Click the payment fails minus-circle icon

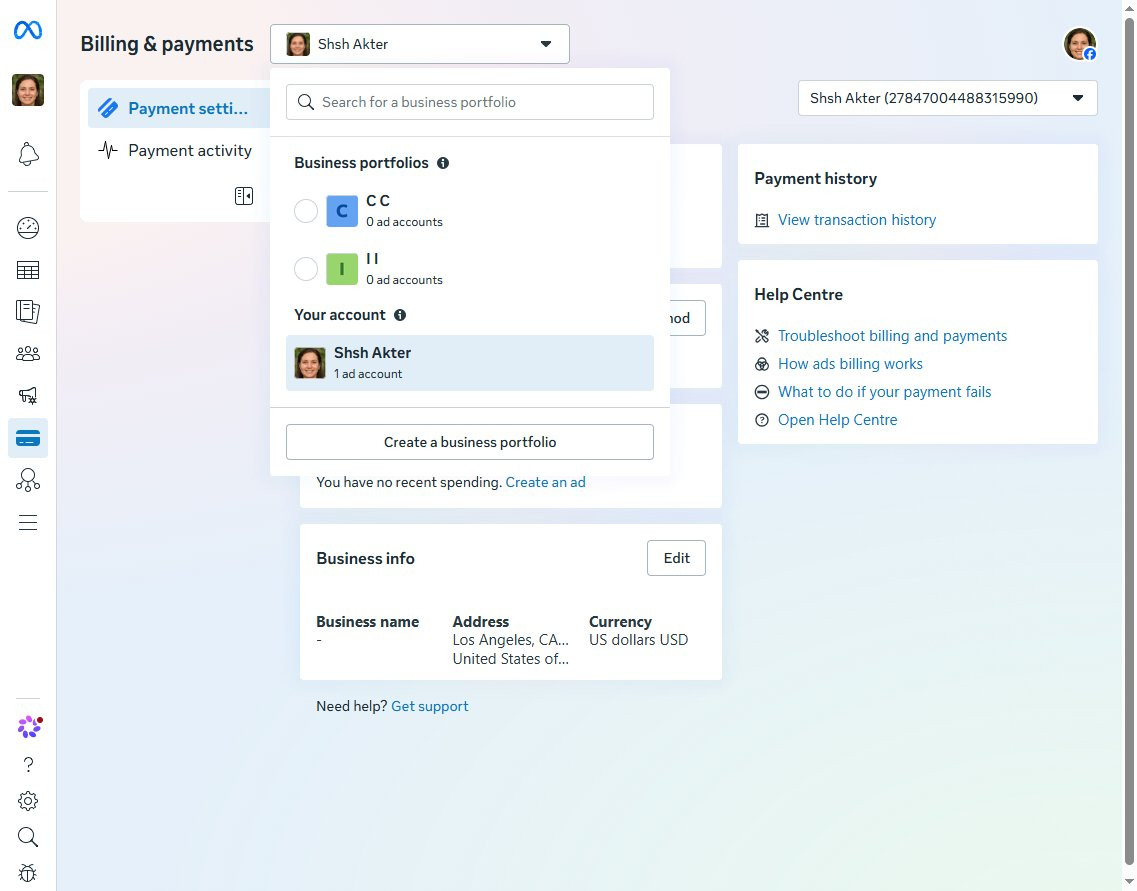tap(761, 392)
